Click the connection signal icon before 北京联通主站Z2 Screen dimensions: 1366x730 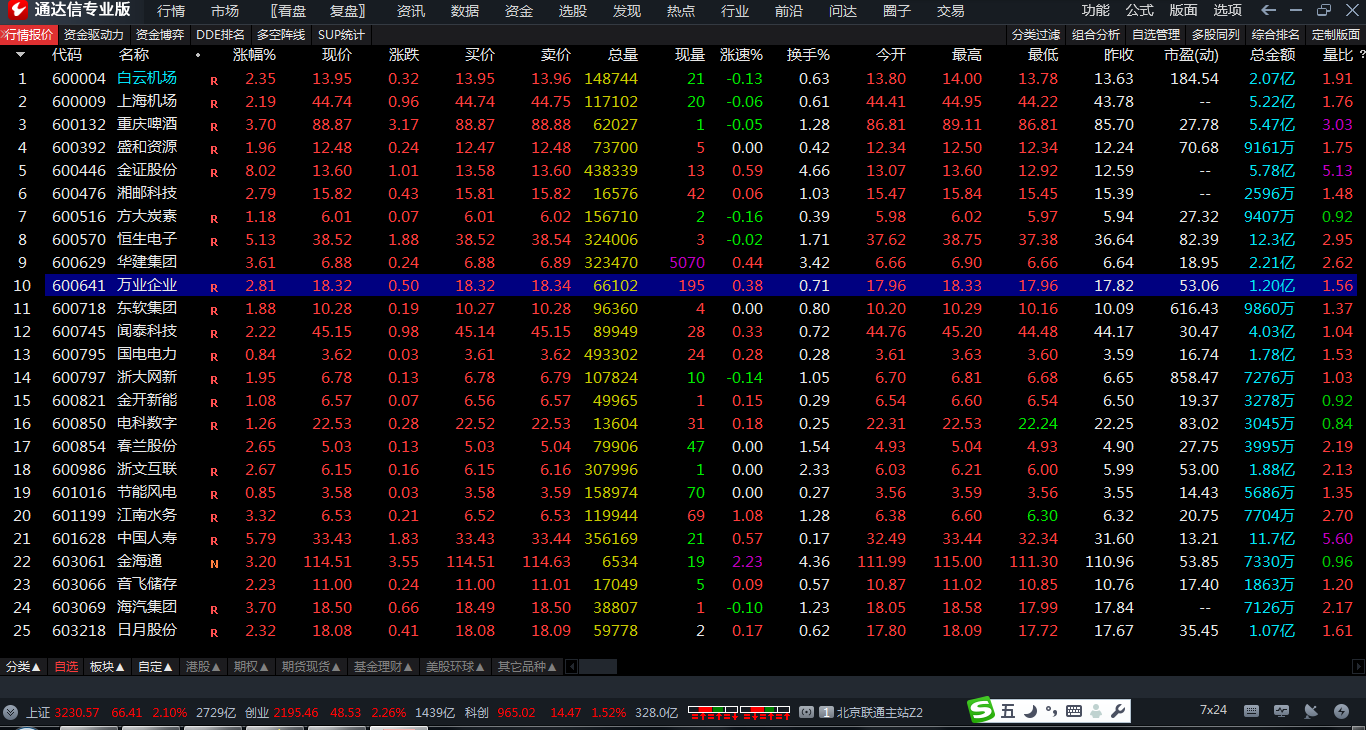pyautogui.click(x=806, y=712)
